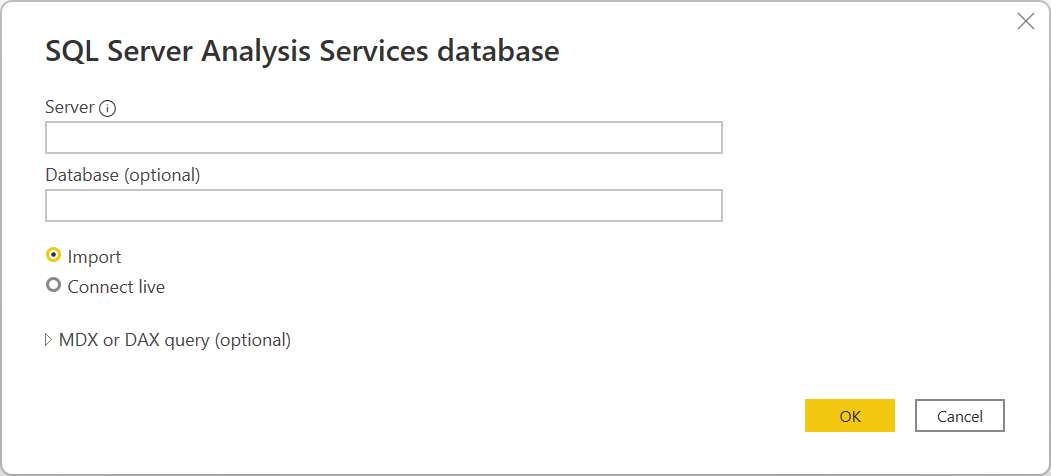Close the dialog with the X icon
The image size is (1051, 476).
(1025, 21)
